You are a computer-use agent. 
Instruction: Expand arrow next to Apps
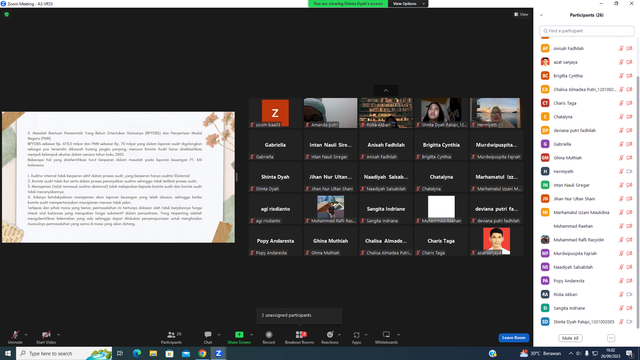tap(366, 335)
